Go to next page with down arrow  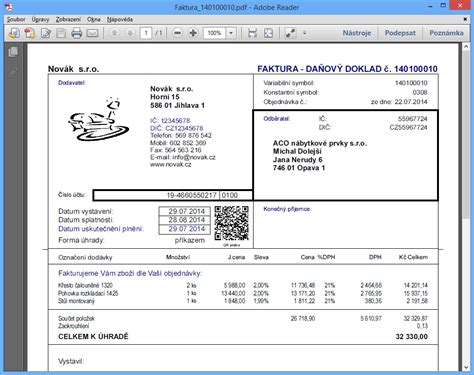(130, 33)
